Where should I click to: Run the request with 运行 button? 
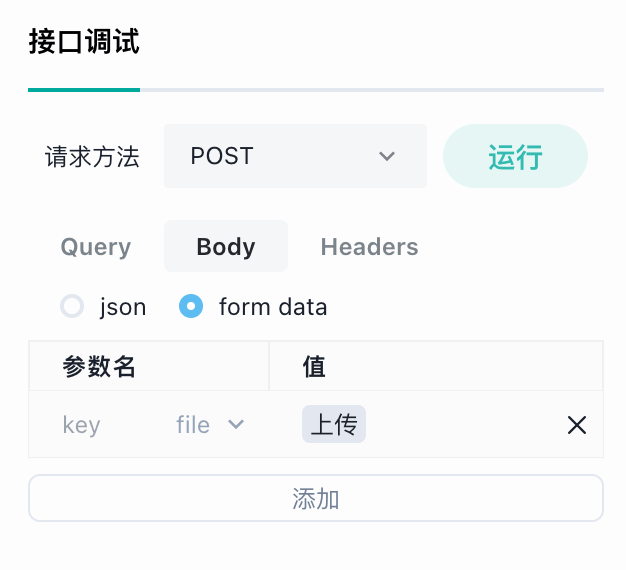pyautogui.click(x=515, y=156)
